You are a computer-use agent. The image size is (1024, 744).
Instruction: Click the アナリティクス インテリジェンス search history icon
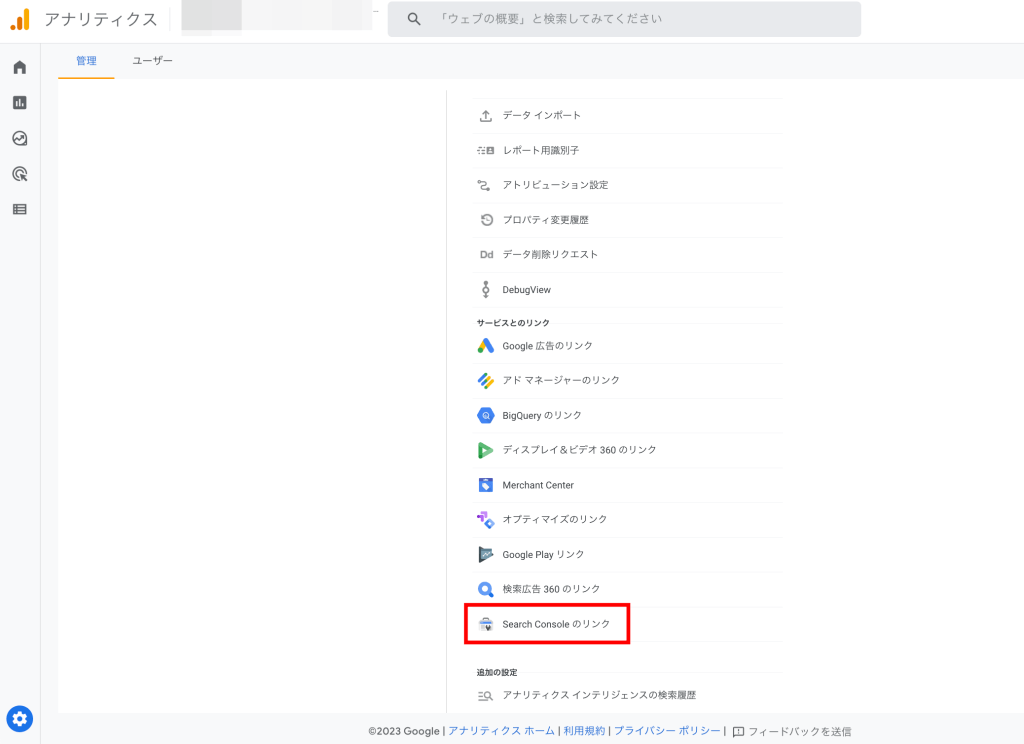pyautogui.click(x=485, y=696)
